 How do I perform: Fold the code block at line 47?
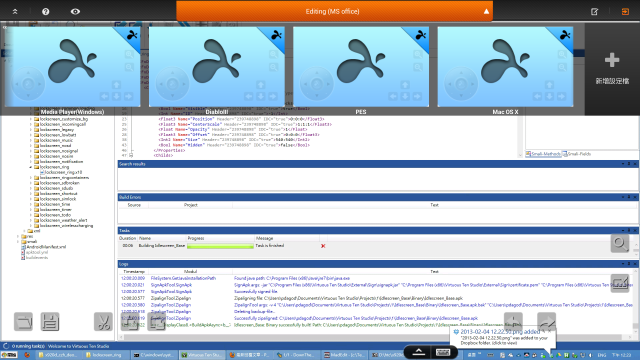pos(131,155)
